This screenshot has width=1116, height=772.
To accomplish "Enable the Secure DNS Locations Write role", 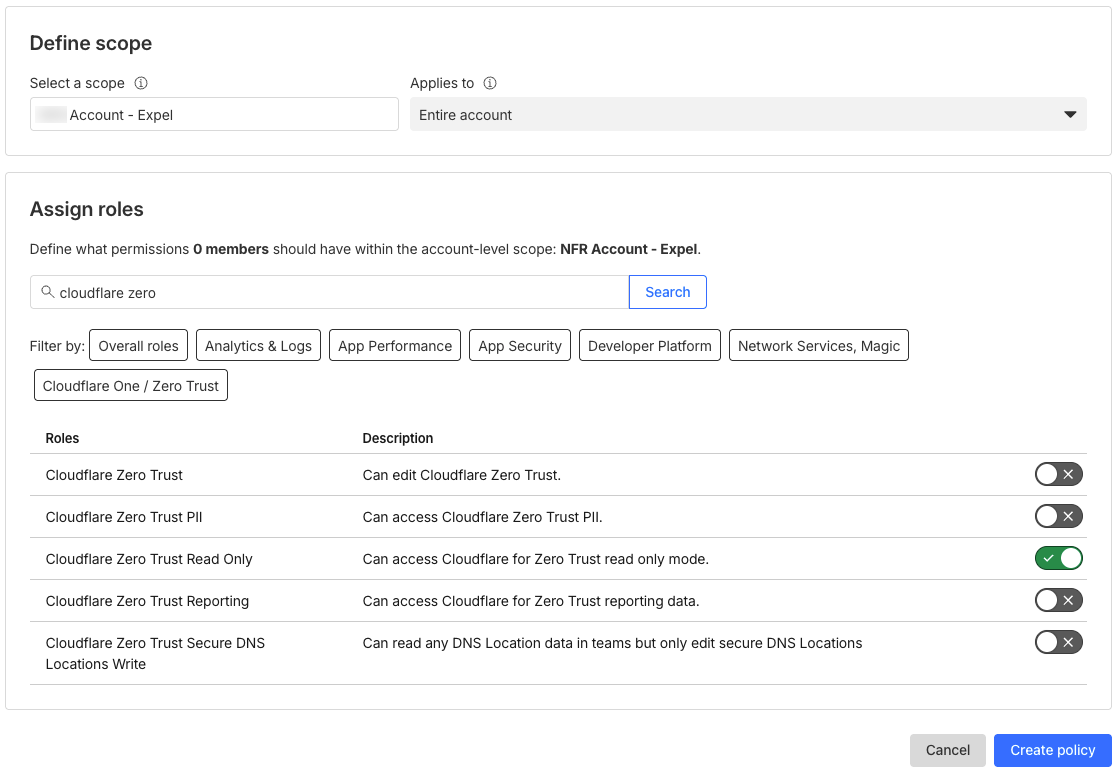I will click(1058, 643).
